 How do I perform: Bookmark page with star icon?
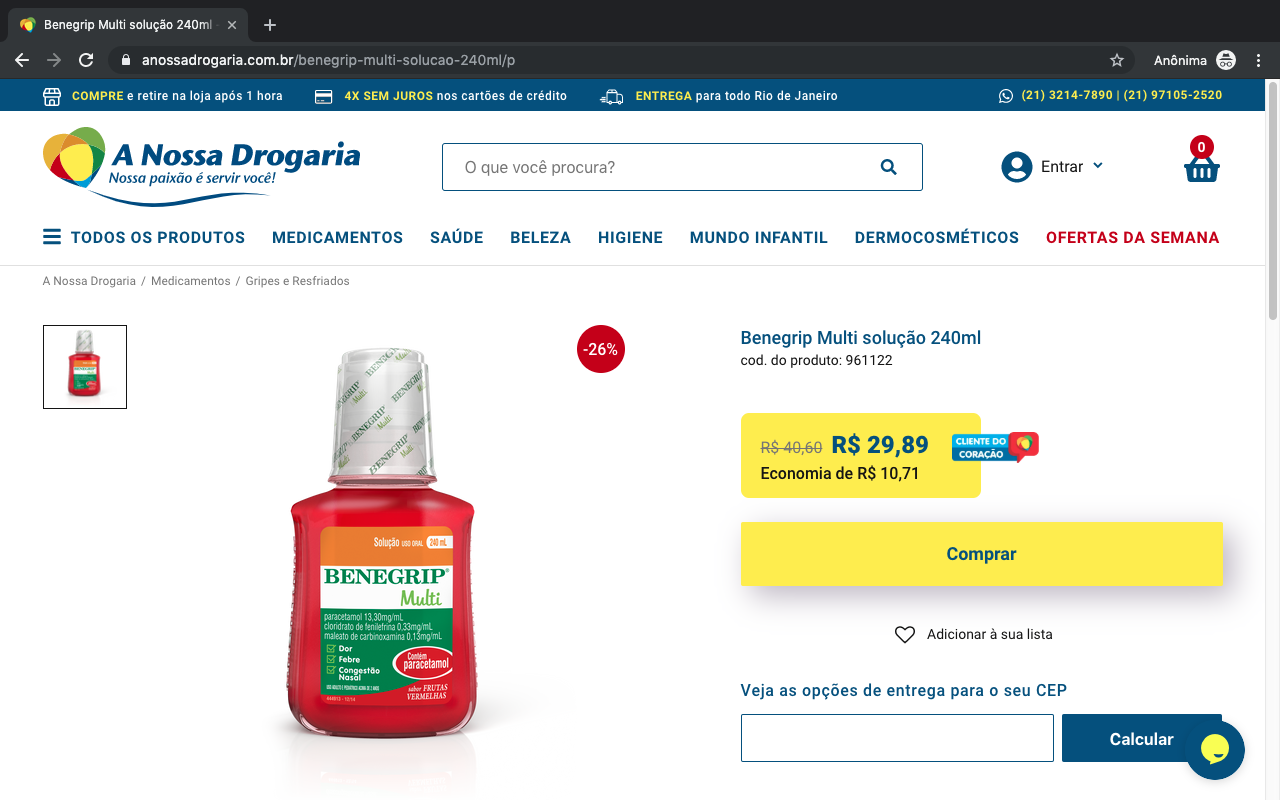tap(1117, 60)
